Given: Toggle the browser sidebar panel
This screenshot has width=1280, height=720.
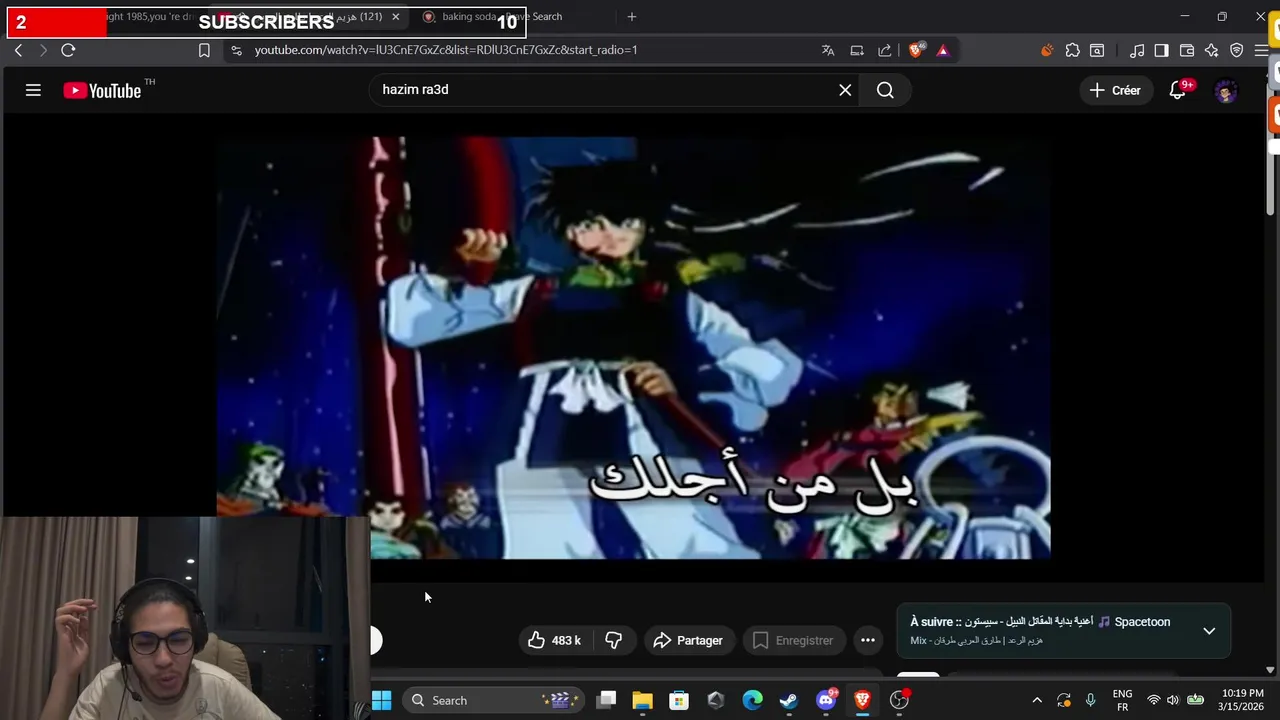Looking at the screenshot, I should tap(1161, 50).
